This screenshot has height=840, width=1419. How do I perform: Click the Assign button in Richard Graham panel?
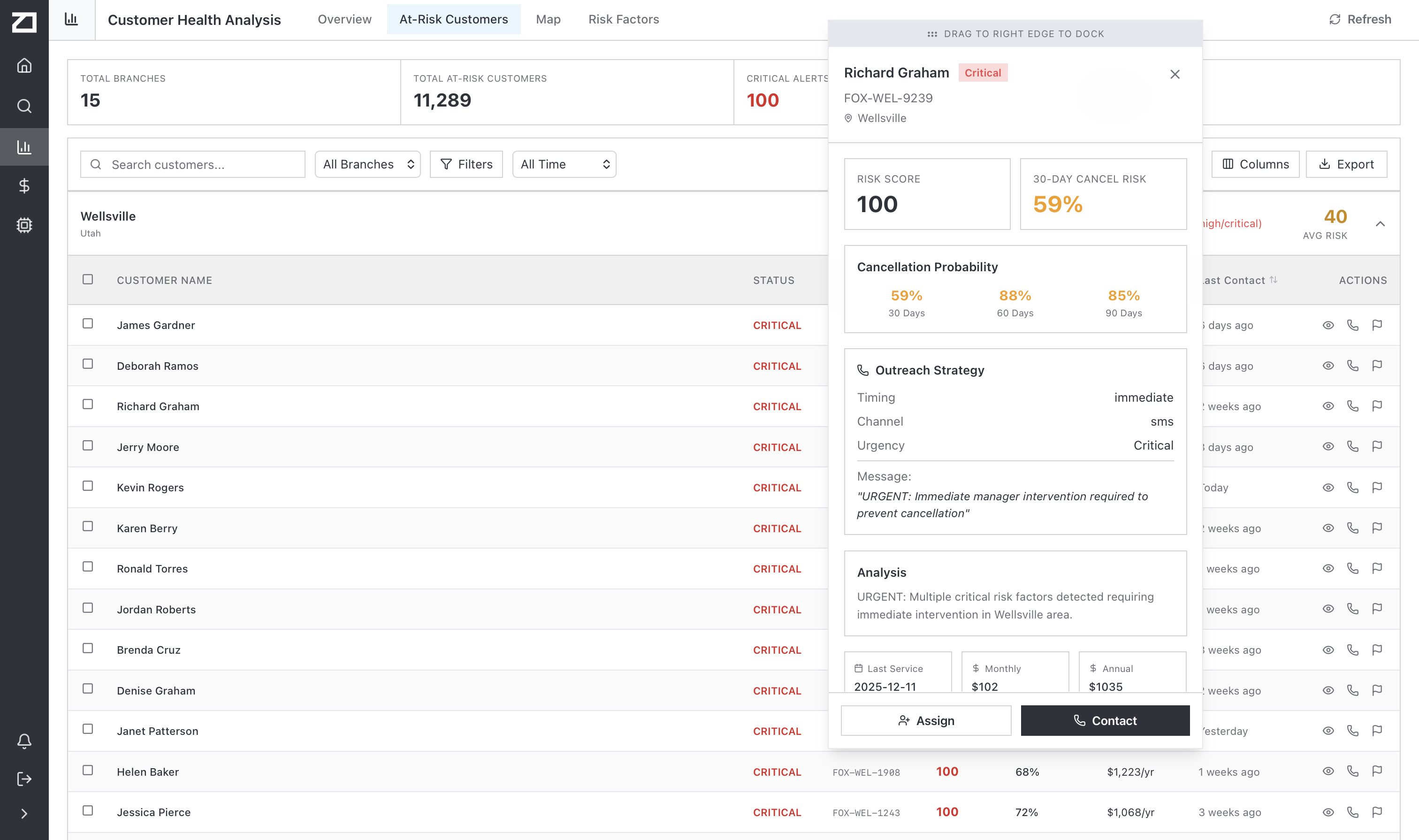925,720
